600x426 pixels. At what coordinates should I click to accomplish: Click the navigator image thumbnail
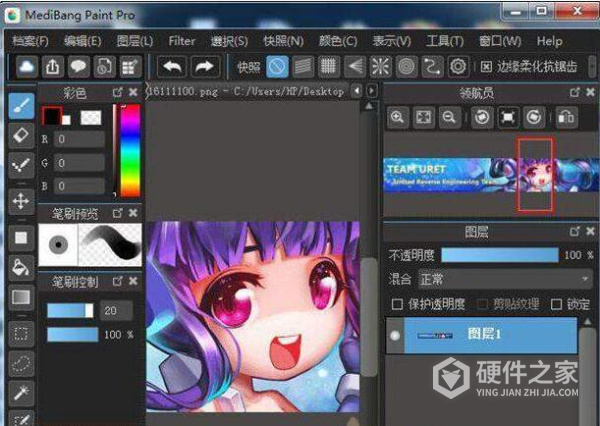[491, 175]
